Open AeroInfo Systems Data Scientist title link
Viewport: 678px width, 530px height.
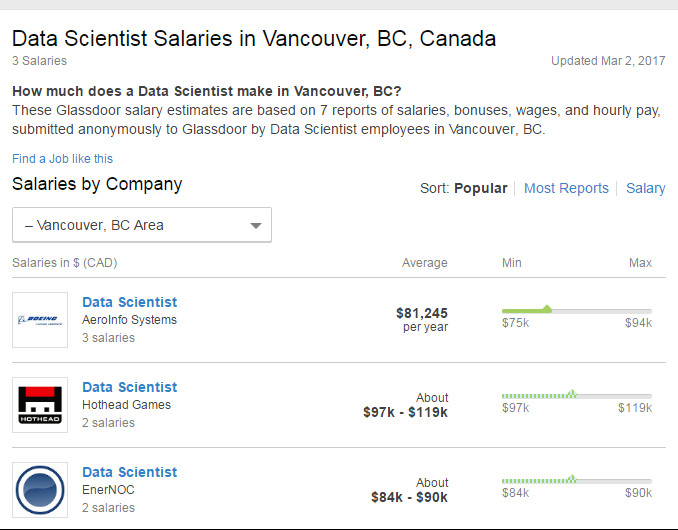click(129, 302)
